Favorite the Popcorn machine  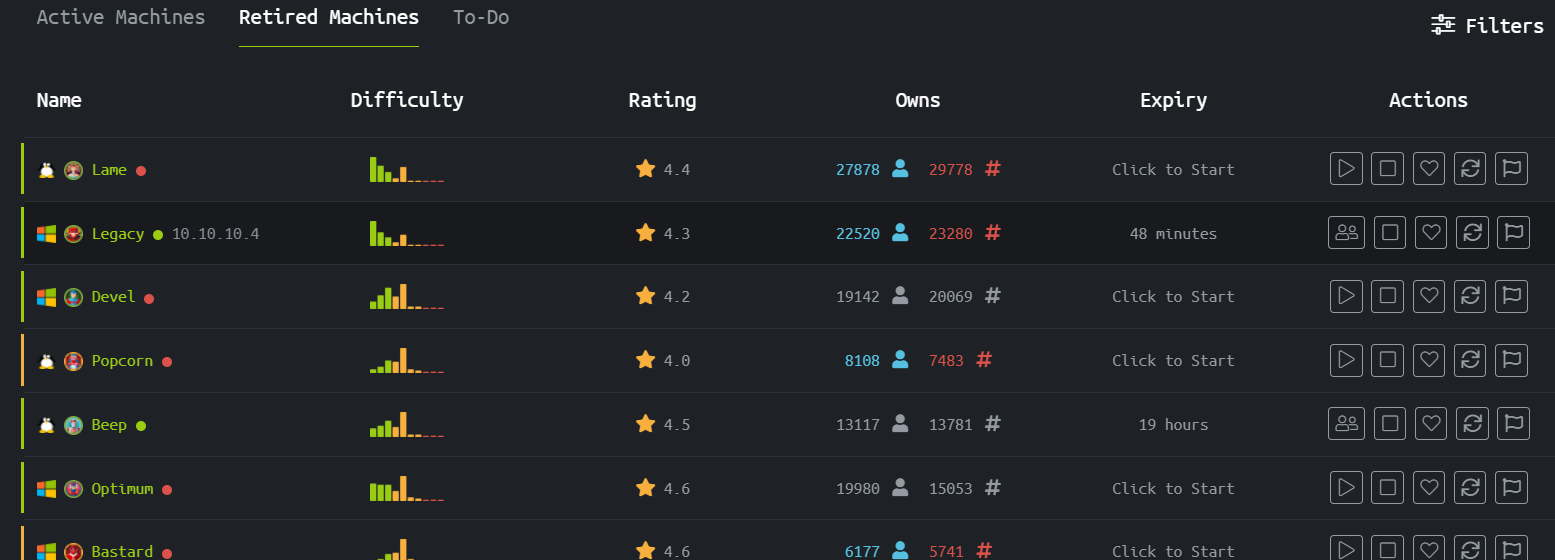(1430, 360)
